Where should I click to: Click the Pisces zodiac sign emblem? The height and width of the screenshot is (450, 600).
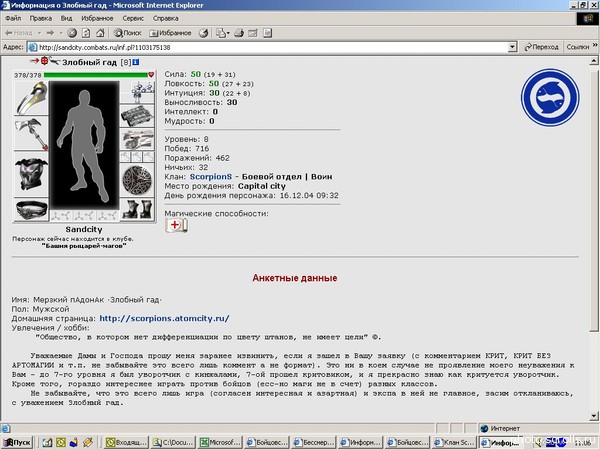pos(550,98)
